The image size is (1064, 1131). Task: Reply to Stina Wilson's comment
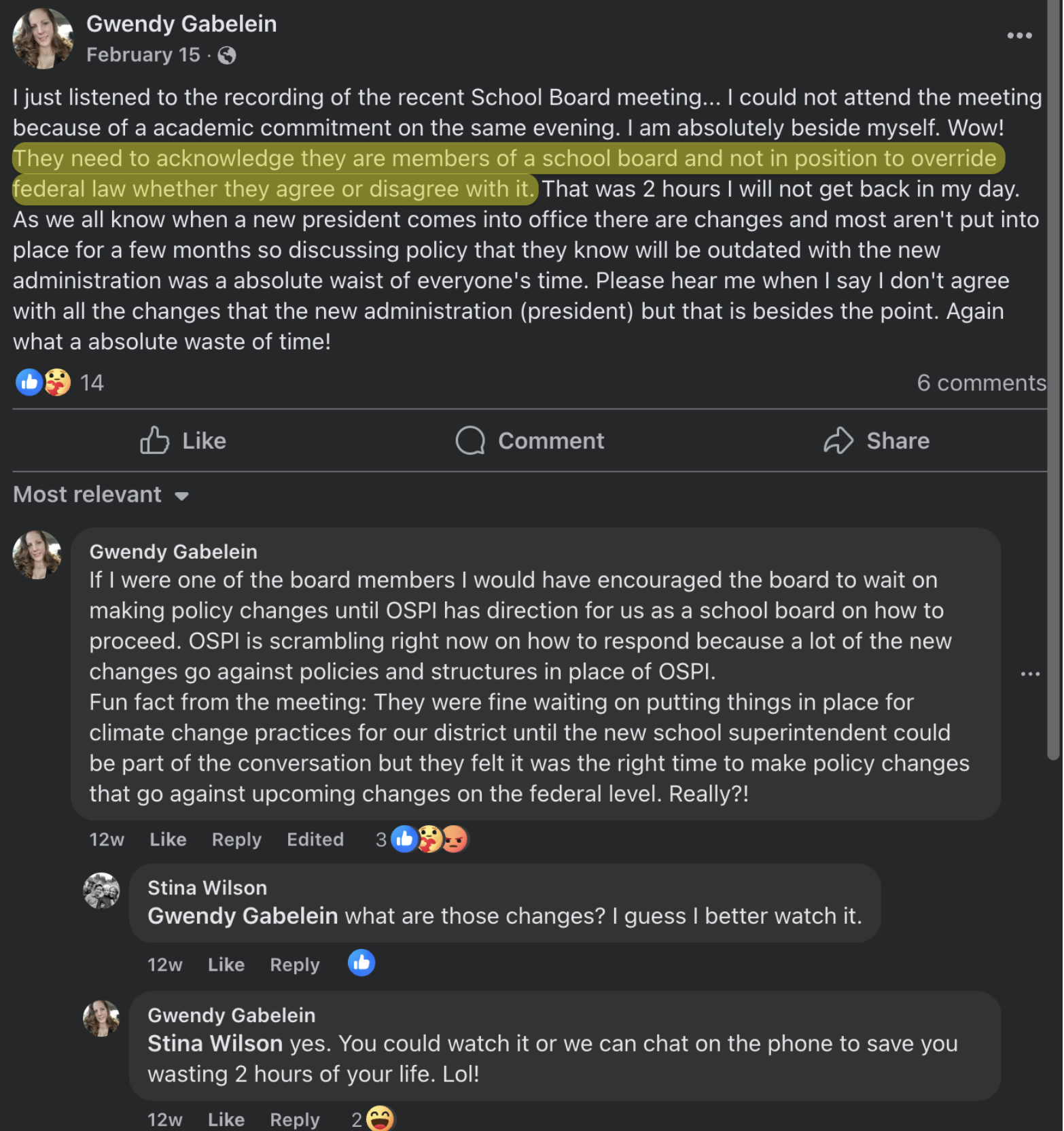point(294,964)
